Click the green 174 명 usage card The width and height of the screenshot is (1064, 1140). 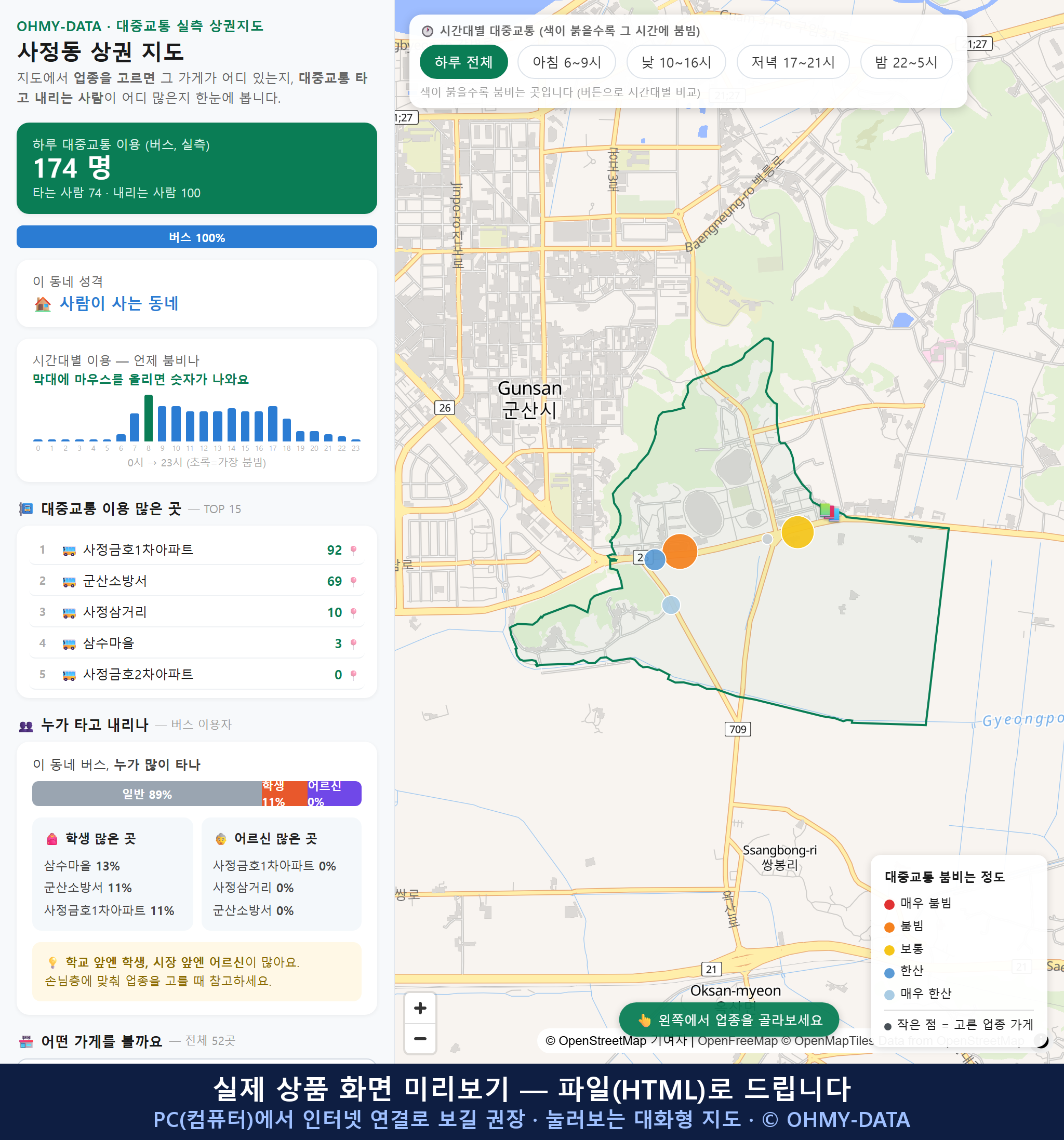pyautogui.click(x=197, y=168)
